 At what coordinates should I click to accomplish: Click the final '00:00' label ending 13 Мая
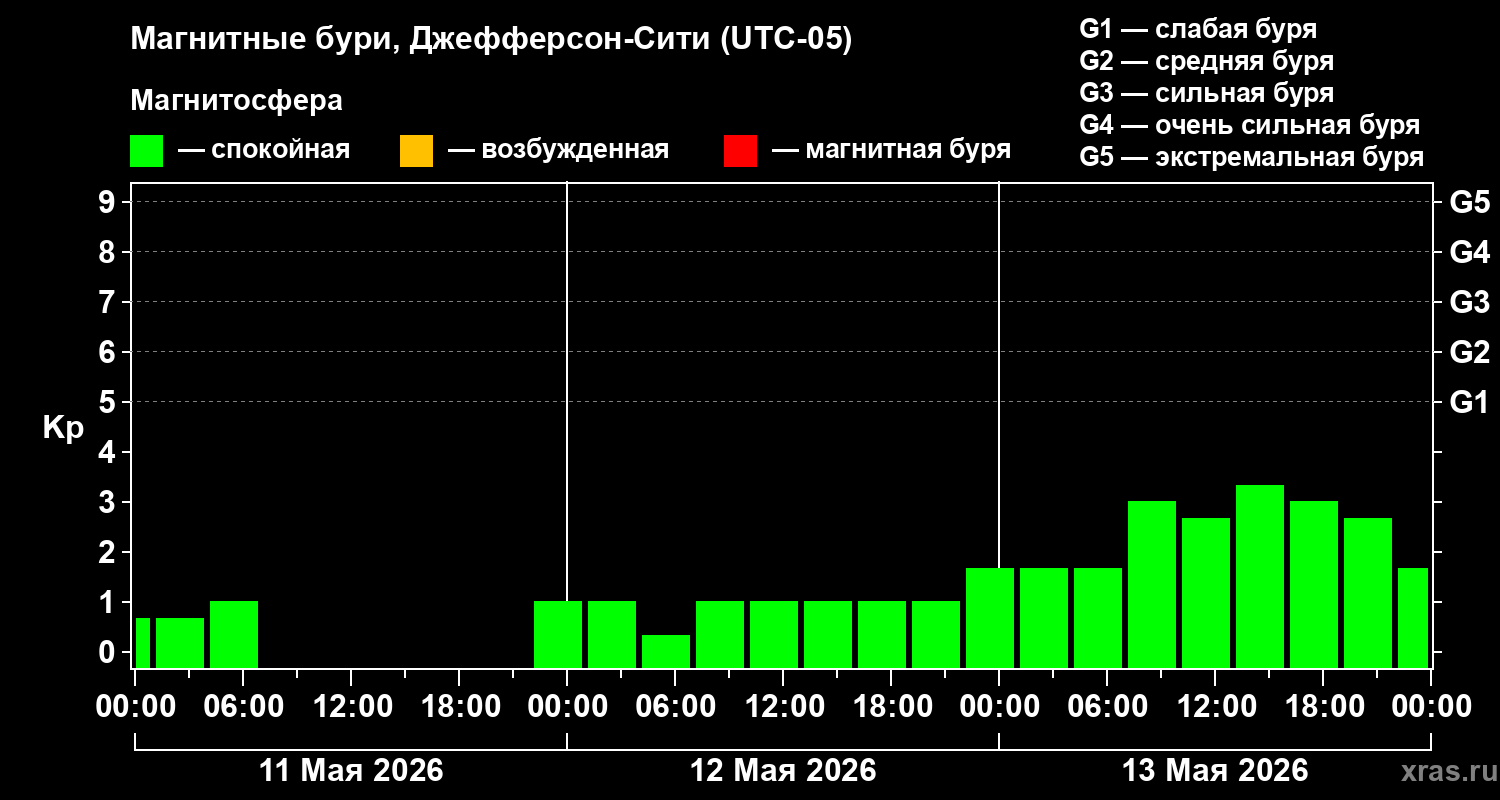(x=1431, y=707)
